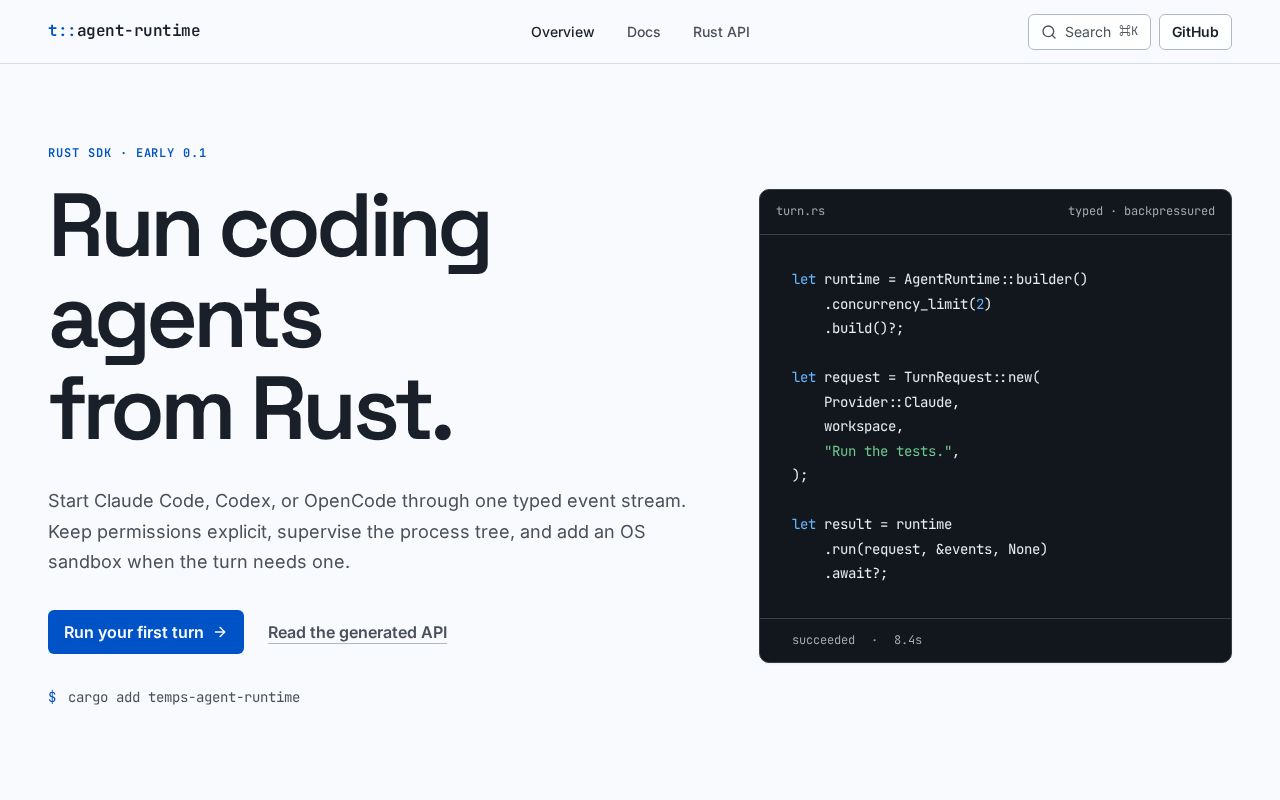Visit the GitHub button
This screenshot has height=800, width=1280.
tap(1195, 32)
